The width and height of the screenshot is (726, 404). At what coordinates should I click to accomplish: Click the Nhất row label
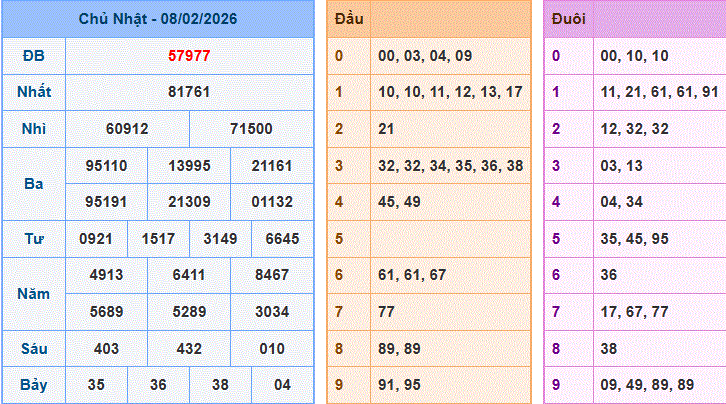tap(34, 92)
